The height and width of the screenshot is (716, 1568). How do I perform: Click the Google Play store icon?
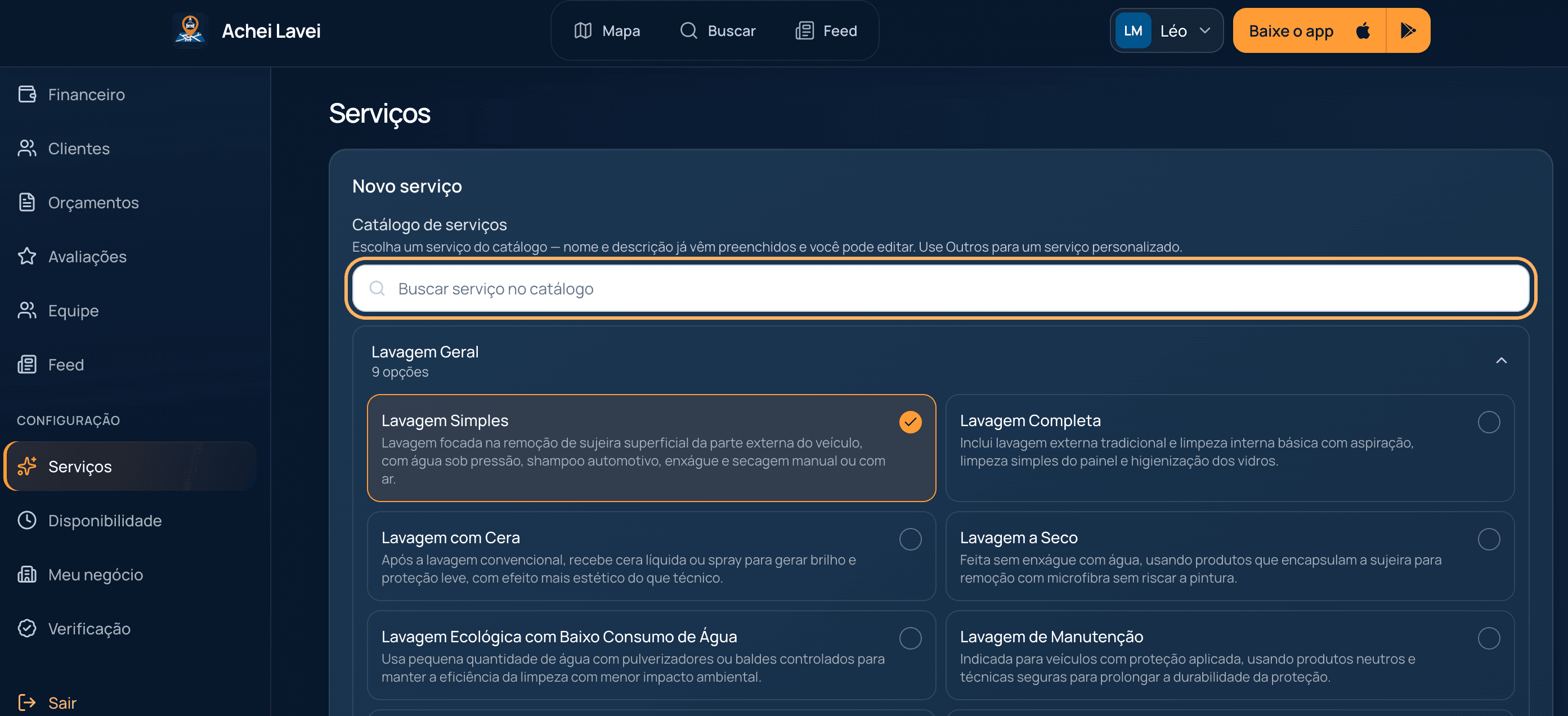(1407, 30)
